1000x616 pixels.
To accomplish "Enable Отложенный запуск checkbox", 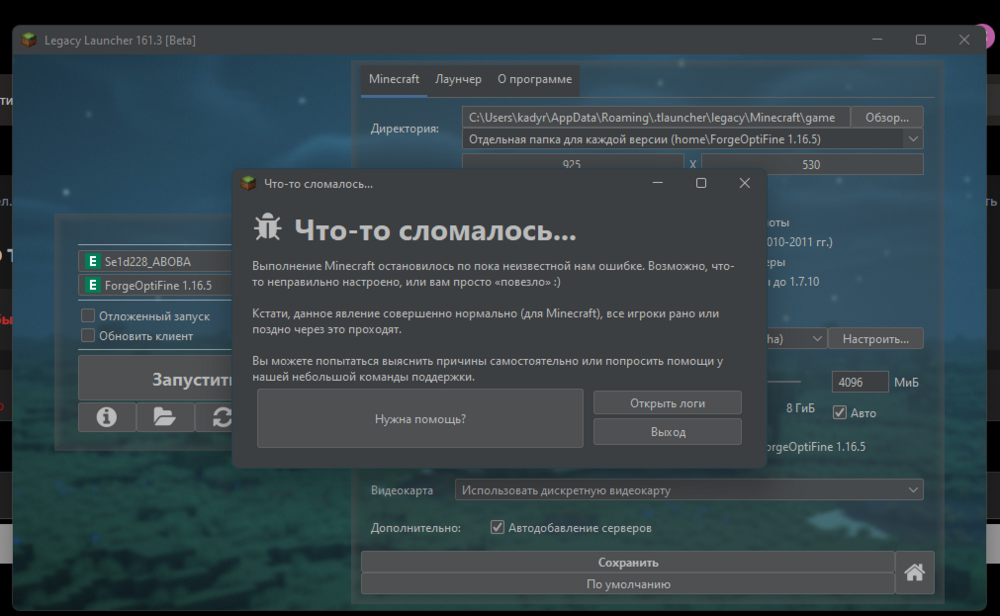I will (88, 316).
